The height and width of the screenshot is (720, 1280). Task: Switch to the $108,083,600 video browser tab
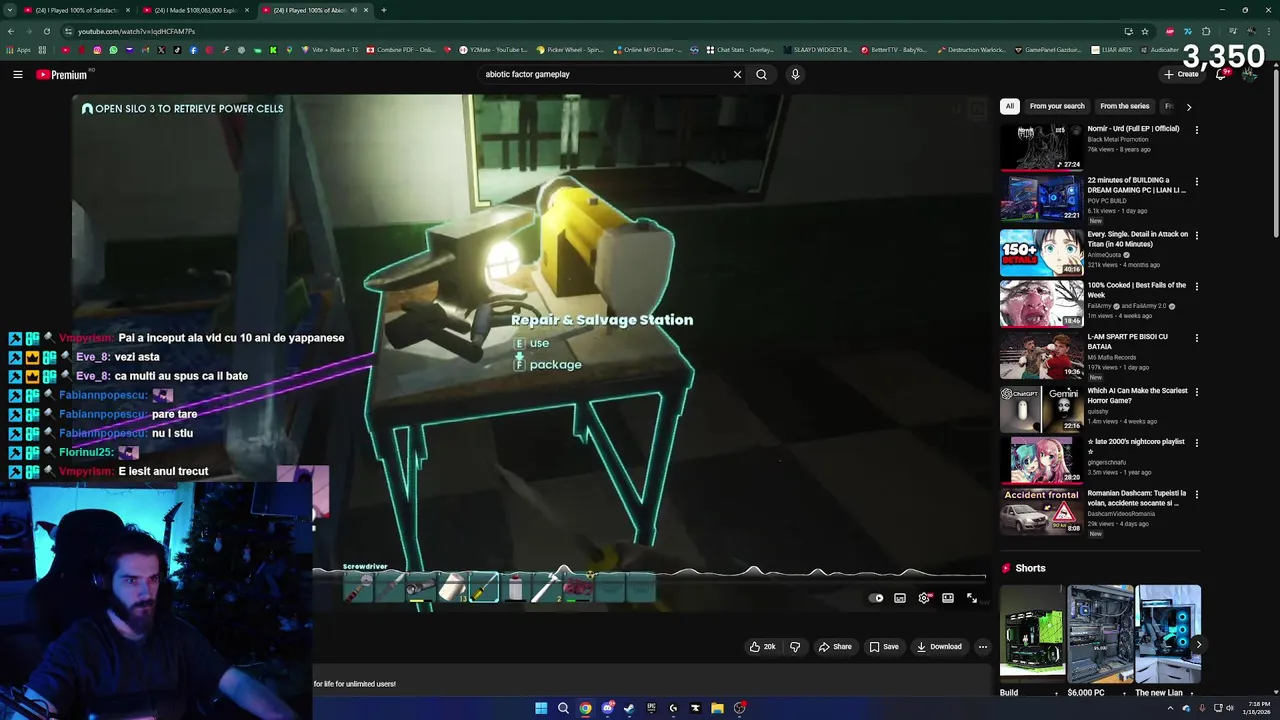(195, 10)
